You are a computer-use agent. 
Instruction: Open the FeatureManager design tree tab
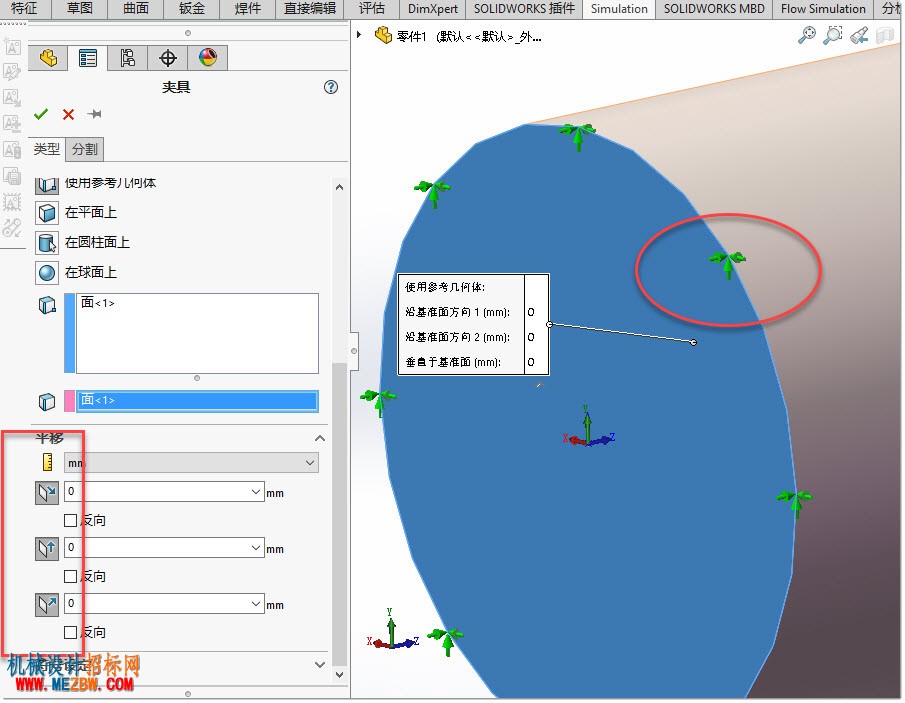[48, 58]
